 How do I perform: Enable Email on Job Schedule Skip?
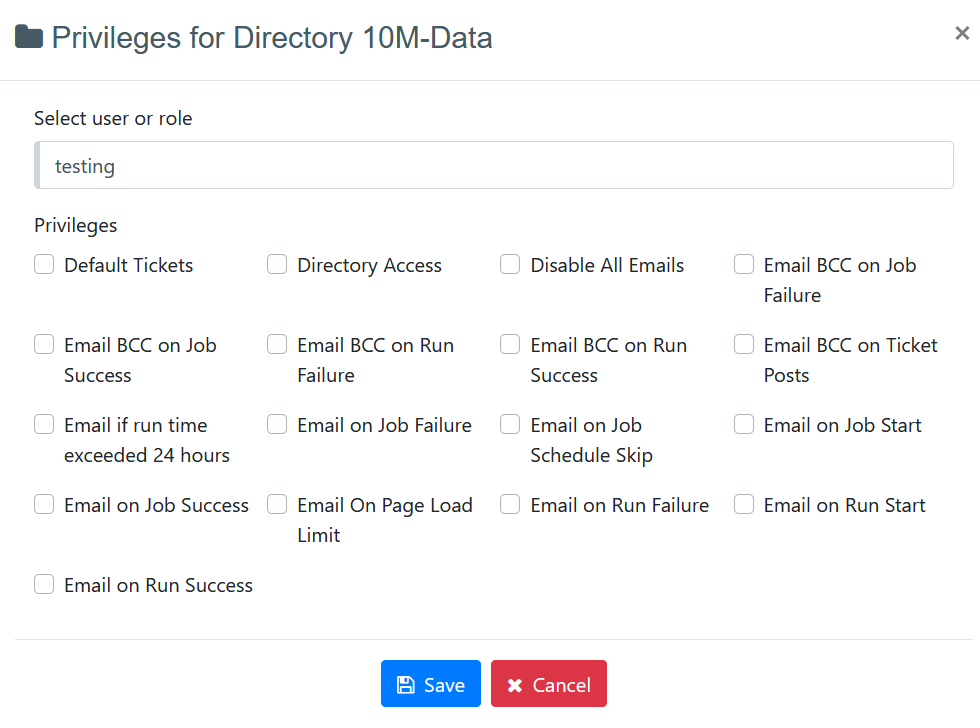tap(510, 425)
